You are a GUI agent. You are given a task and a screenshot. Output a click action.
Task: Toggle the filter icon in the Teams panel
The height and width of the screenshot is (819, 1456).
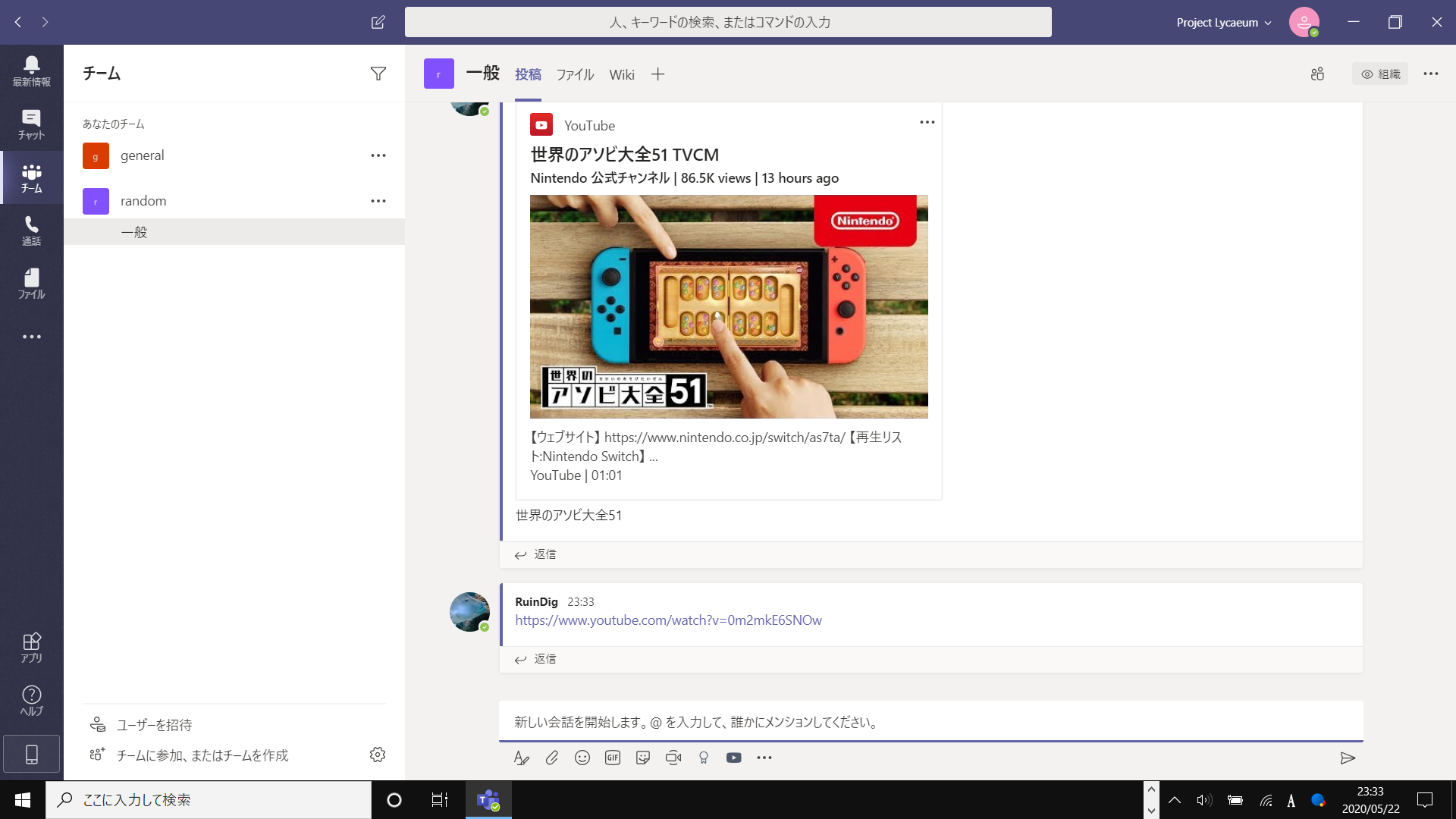tap(378, 74)
